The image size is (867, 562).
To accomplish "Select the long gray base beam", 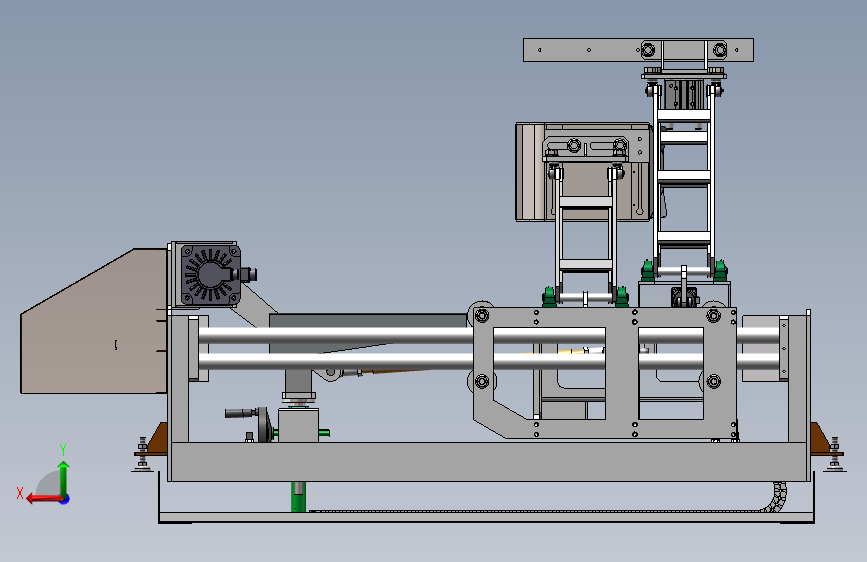I will (x=489, y=461).
